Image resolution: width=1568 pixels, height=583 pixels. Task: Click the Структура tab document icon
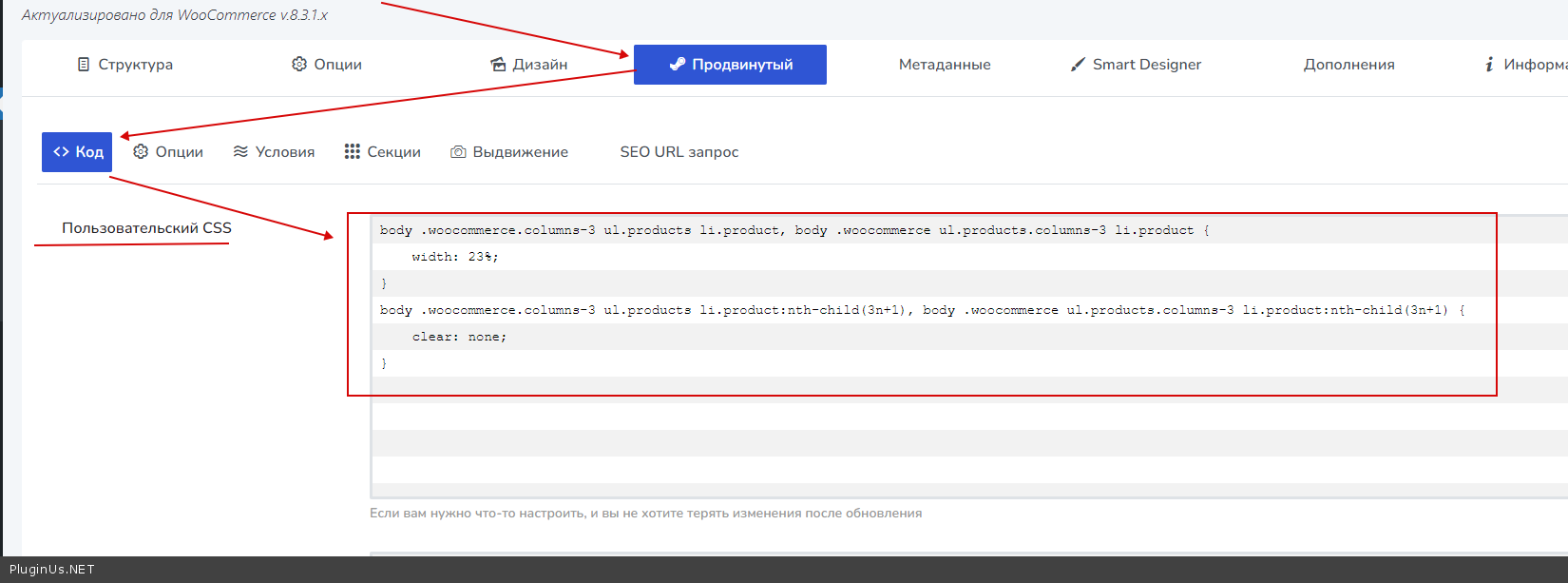tap(84, 65)
